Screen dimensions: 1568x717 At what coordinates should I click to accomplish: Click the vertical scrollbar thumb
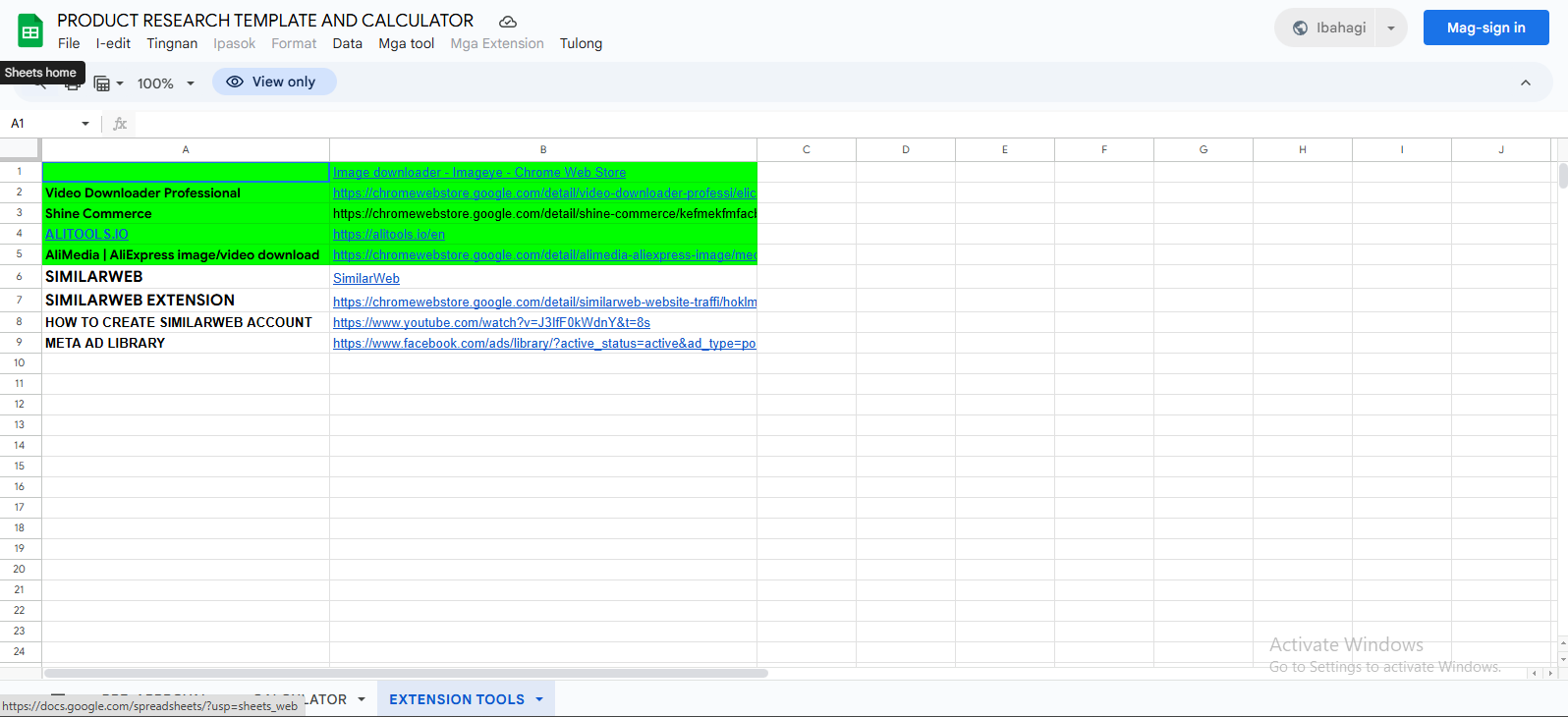click(1563, 175)
